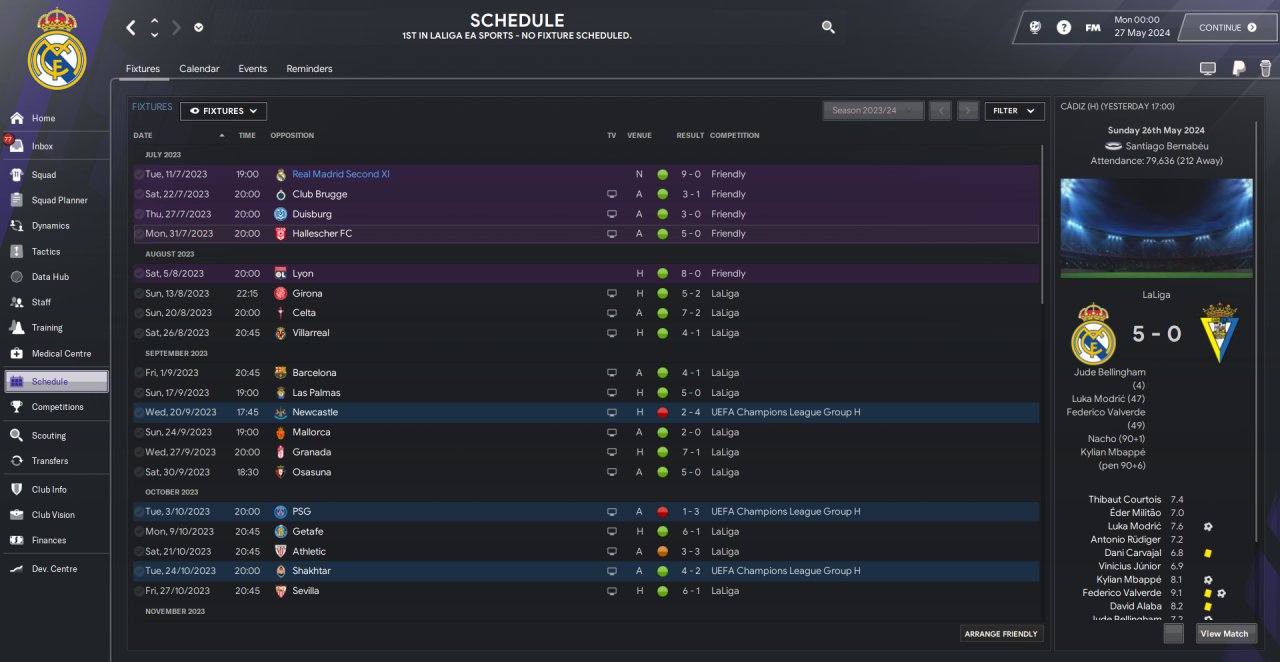1280x662 pixels.
Task: Tick the checkbox for the Tue, 11/7/2023 fixture
Action: coord(139,174)
